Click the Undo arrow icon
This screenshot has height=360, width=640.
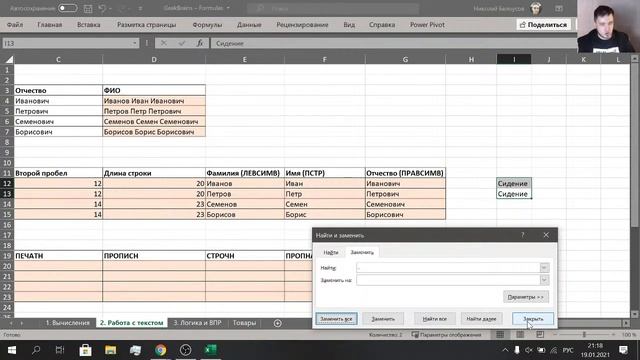[x=102, y=8]
